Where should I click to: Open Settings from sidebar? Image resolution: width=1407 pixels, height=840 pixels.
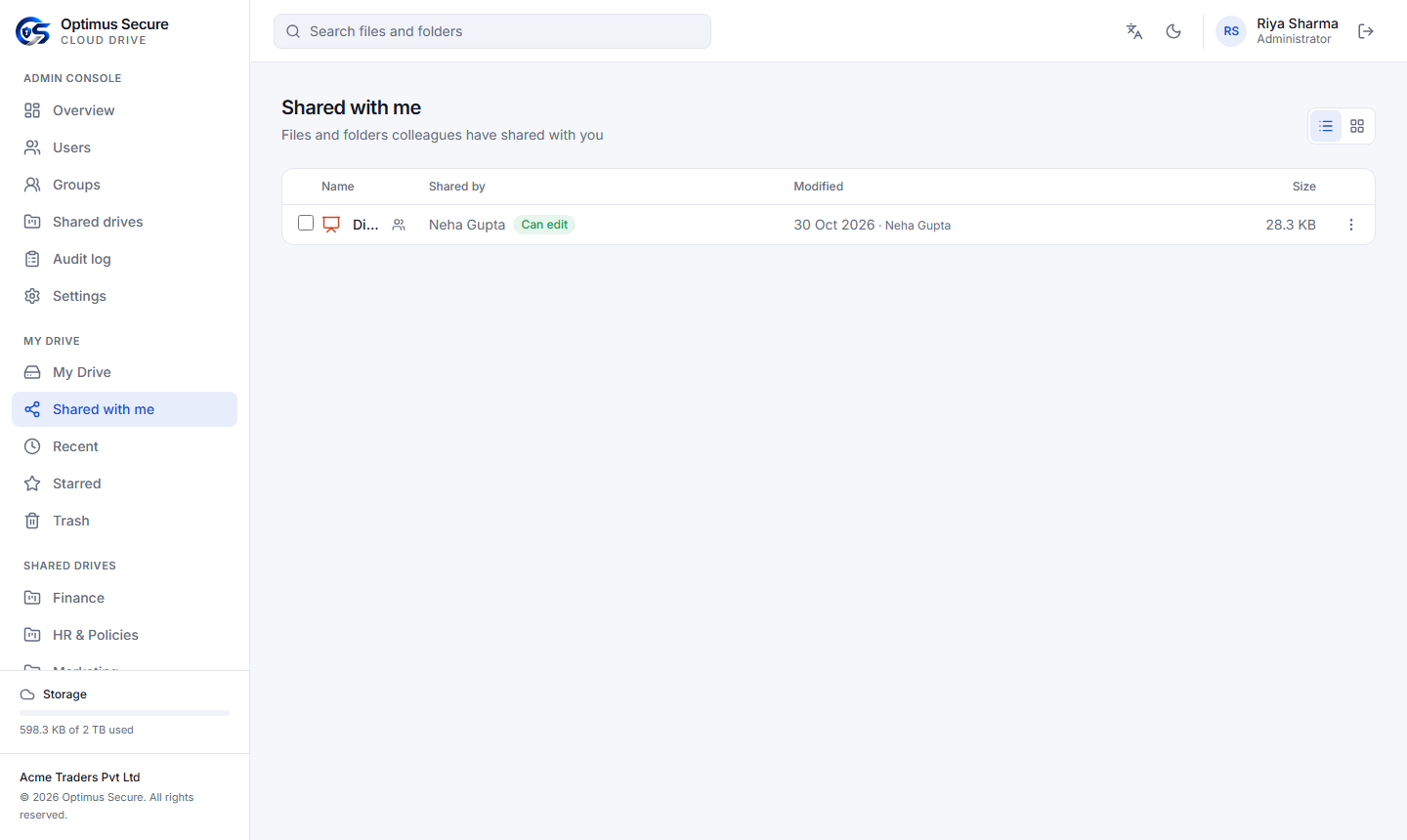[125, 296]
